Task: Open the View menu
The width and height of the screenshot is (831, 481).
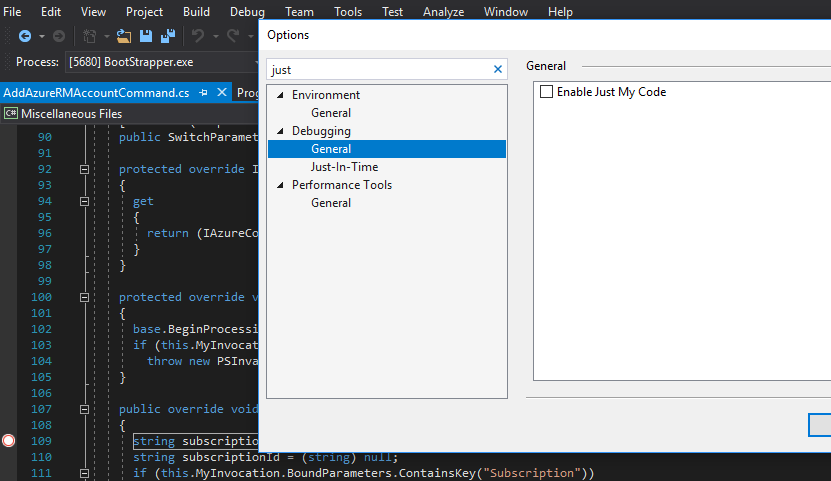Action: [x=93, y=12]
